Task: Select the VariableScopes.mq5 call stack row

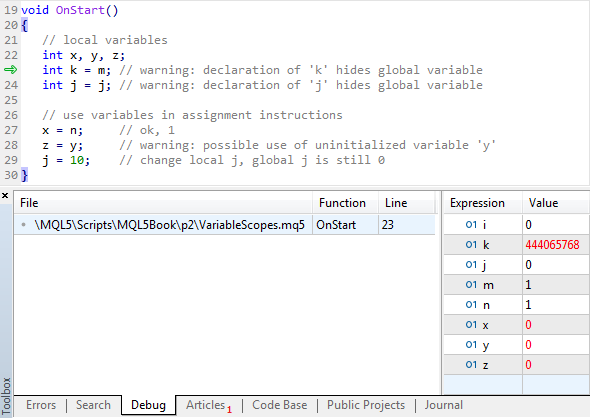Action: pos(224,225)
